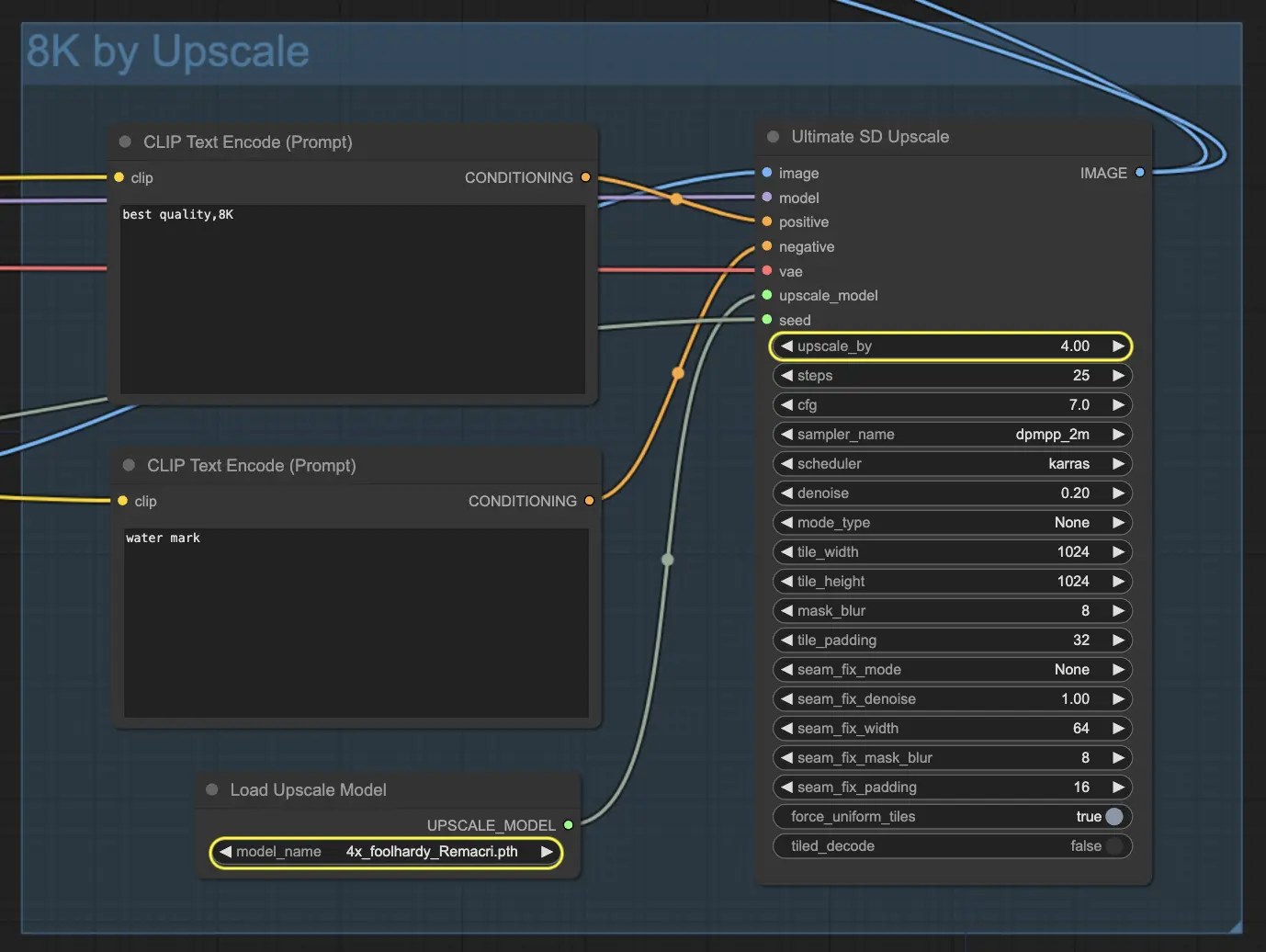The image size is (1266, 952).
Task: Open the seam_fix_mode selector
Action: [x=952, y=669]
